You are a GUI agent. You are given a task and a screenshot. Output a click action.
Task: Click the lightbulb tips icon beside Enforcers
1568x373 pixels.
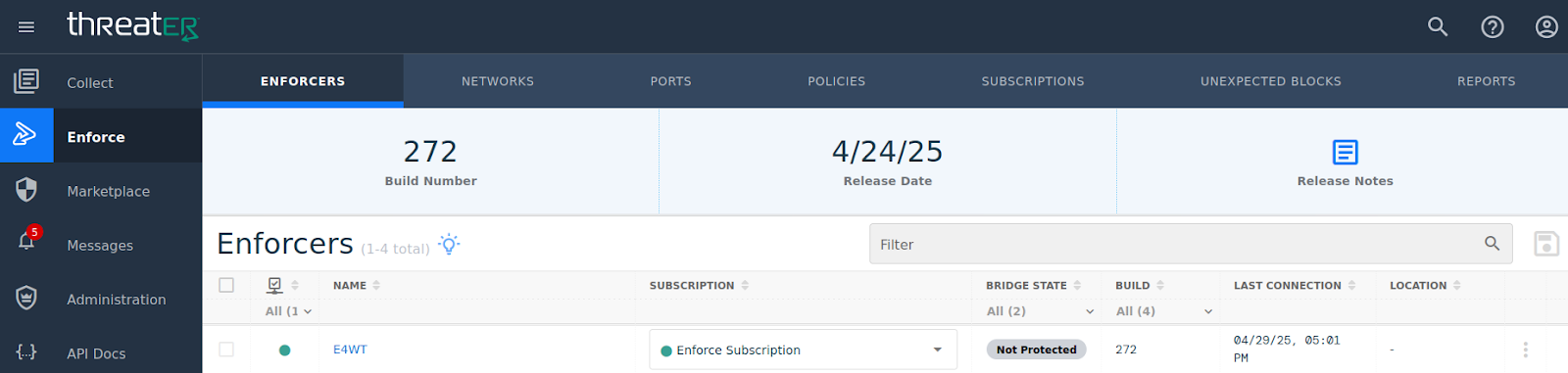[449, 244]
